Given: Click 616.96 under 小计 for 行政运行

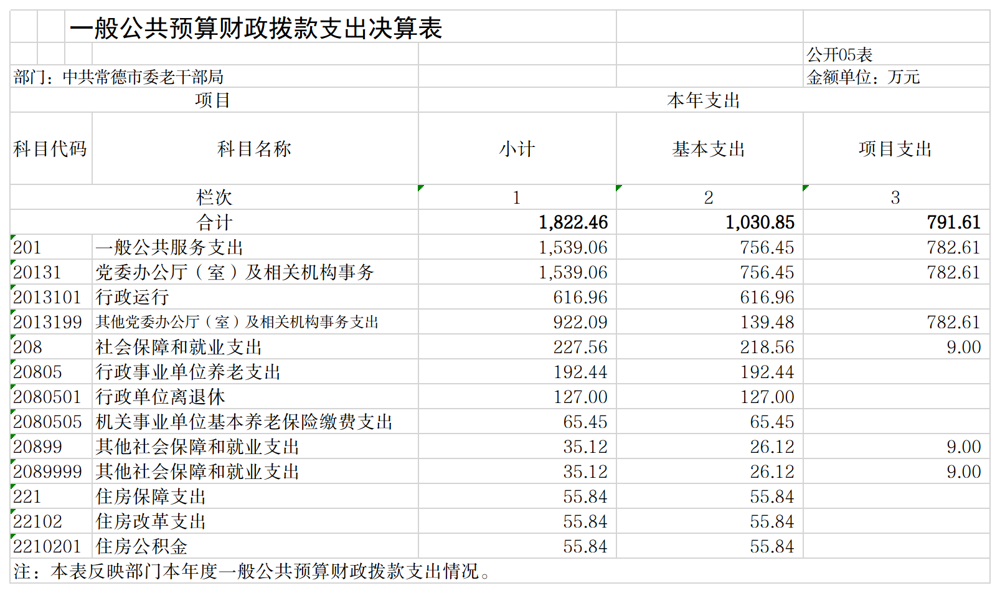Looking at the screenshot, I should click(580, 297).
